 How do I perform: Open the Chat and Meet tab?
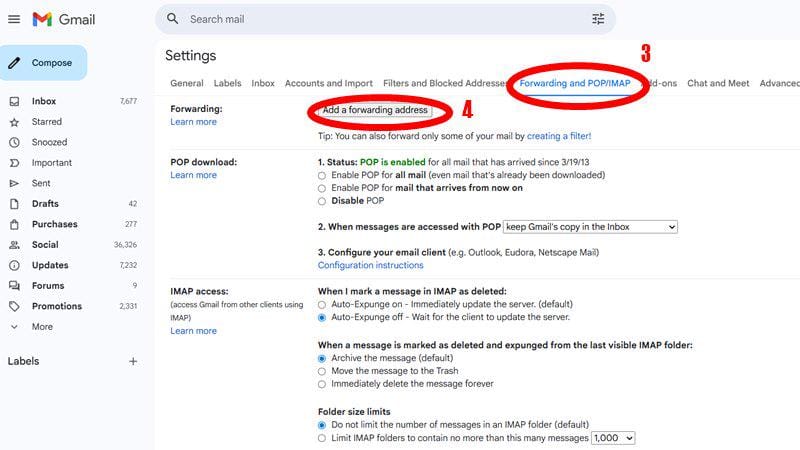tap(718, 83)
